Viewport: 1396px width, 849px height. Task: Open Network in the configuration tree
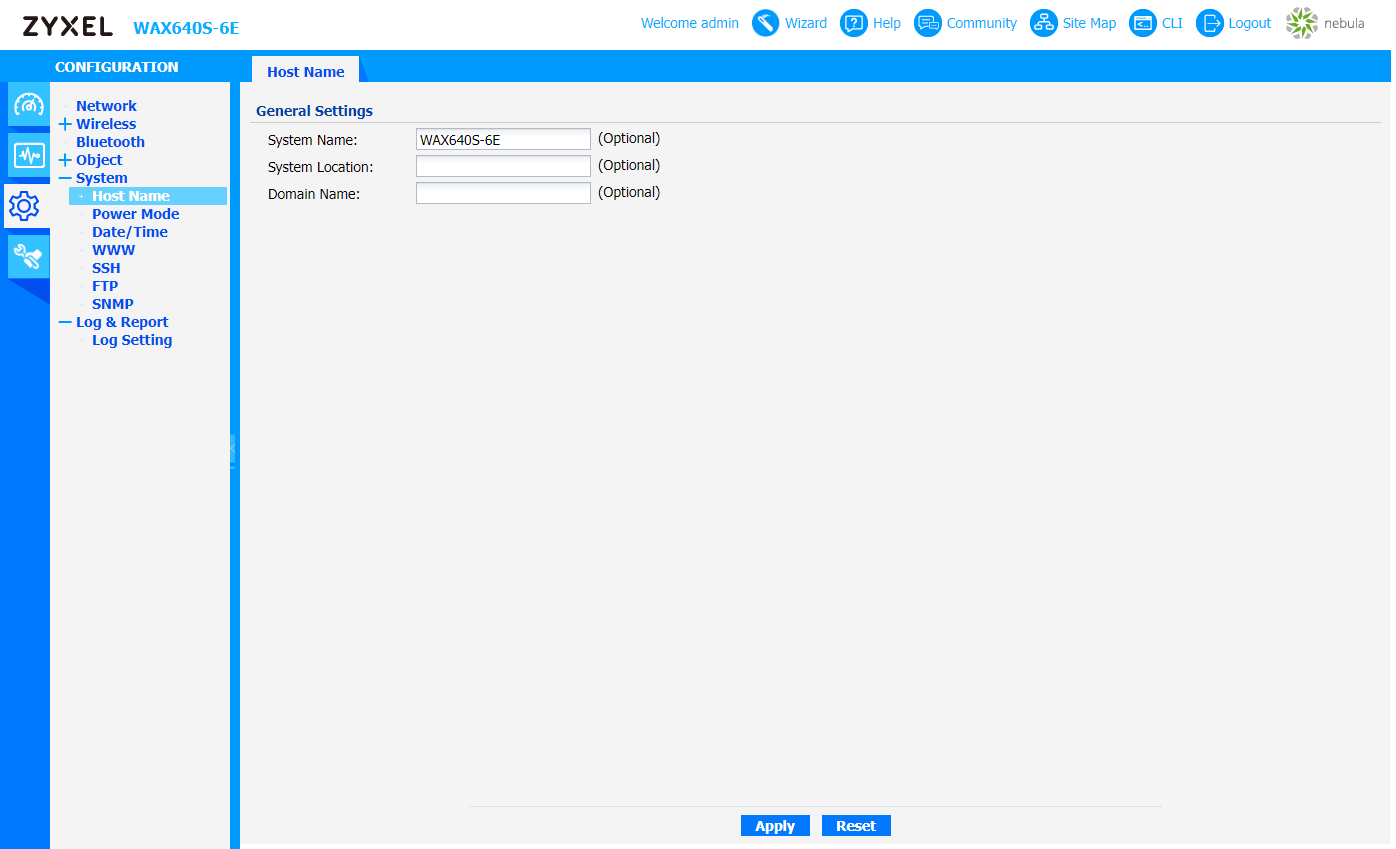pos(106,106)
